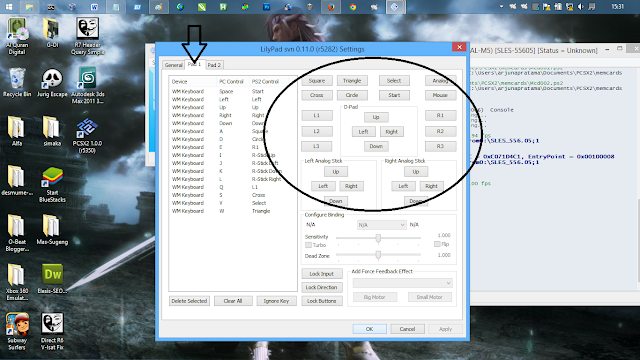The width and height of the screenshot is (640, 360).
Task: Bind the L2 button
Action: [x=317, y=131]
